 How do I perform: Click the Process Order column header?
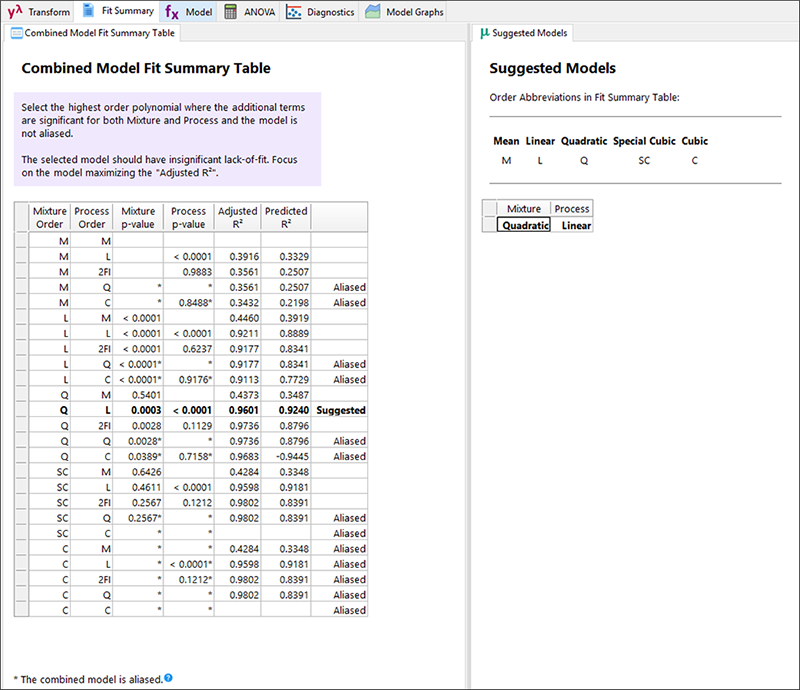[x=92, y=218]
